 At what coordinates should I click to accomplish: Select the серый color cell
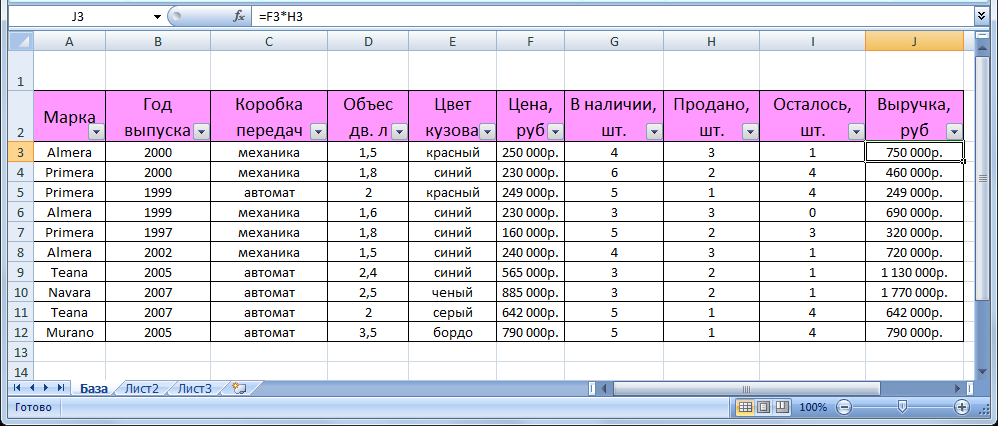click(452, 313)
